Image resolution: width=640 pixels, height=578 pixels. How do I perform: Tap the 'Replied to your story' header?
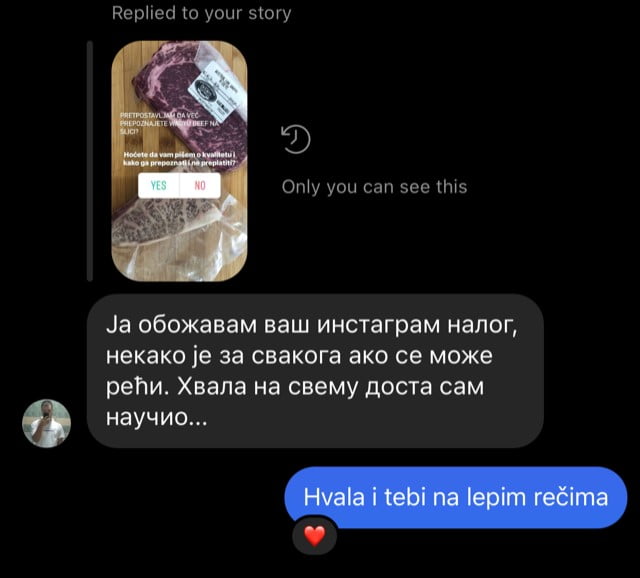(202, 13)
